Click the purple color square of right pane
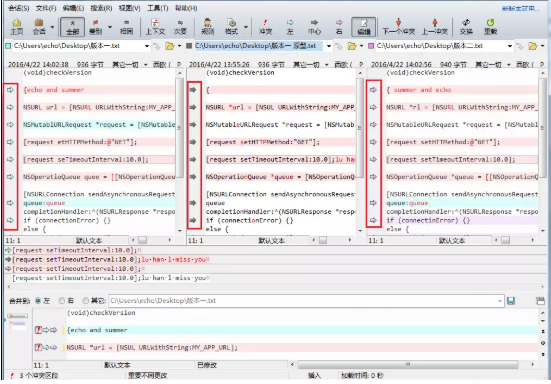This screenshot has width=551, height=384. click(371, 46)
